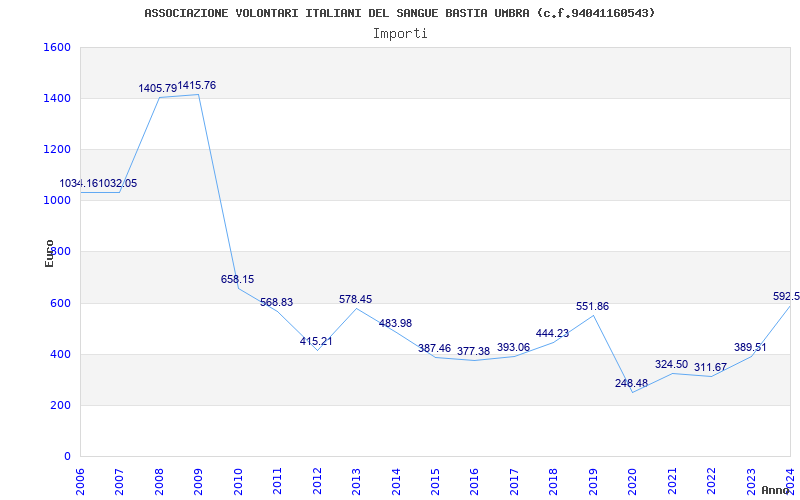The image size is (800, 500).
Task: Click the 200 y-axis tick label
Action: click(61, 405)
